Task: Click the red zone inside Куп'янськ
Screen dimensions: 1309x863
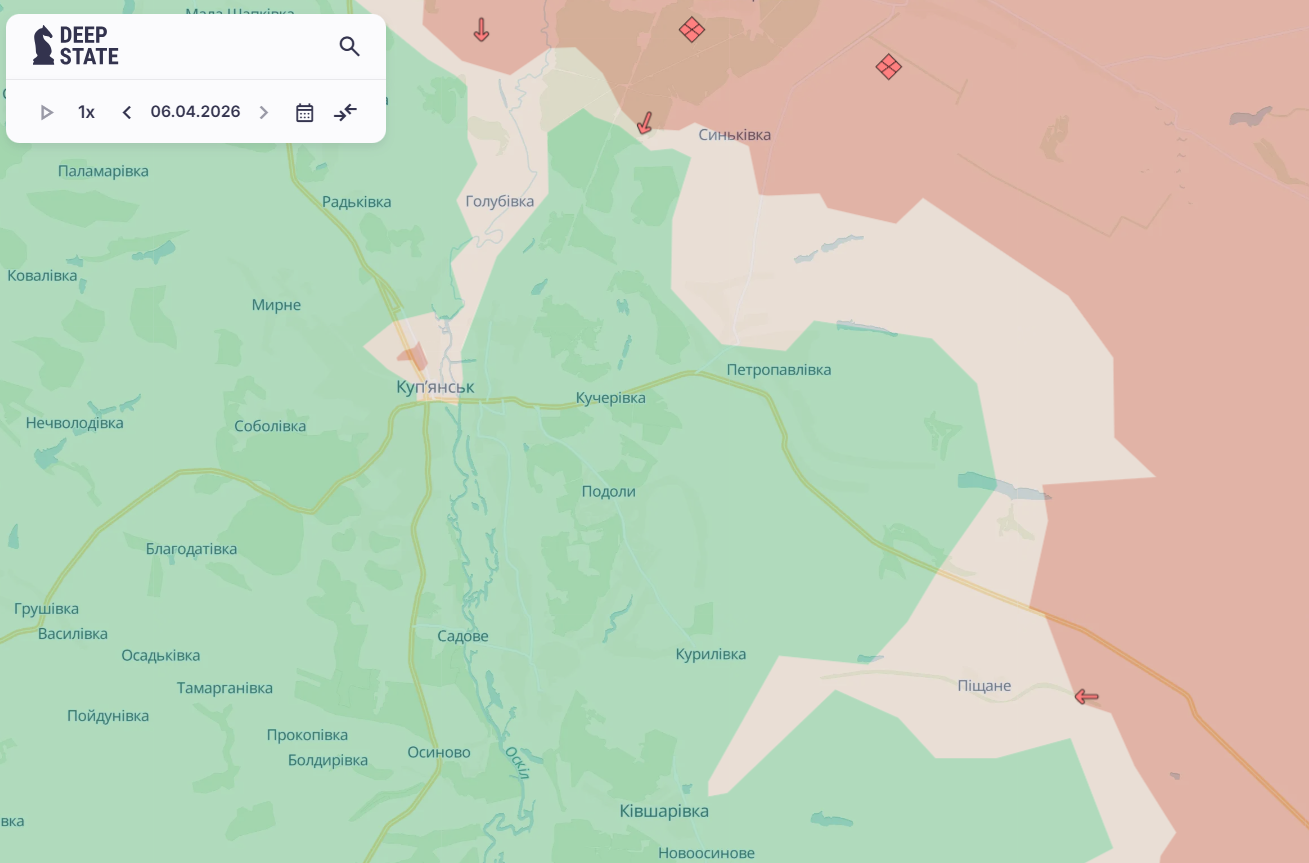Action: [412, 356]
